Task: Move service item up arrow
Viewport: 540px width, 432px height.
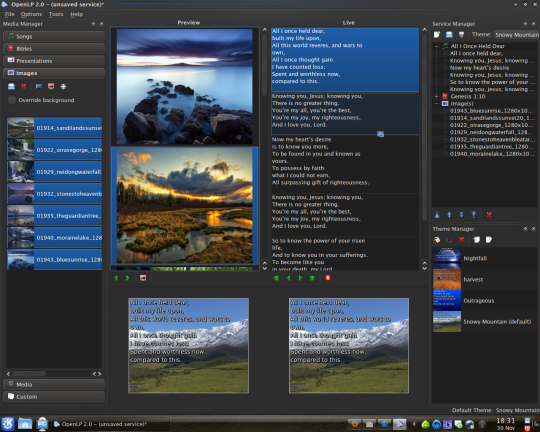Action: 449,215
